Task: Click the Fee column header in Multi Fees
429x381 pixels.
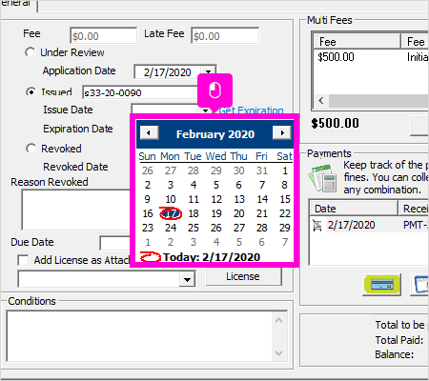Action: (357, 42)
